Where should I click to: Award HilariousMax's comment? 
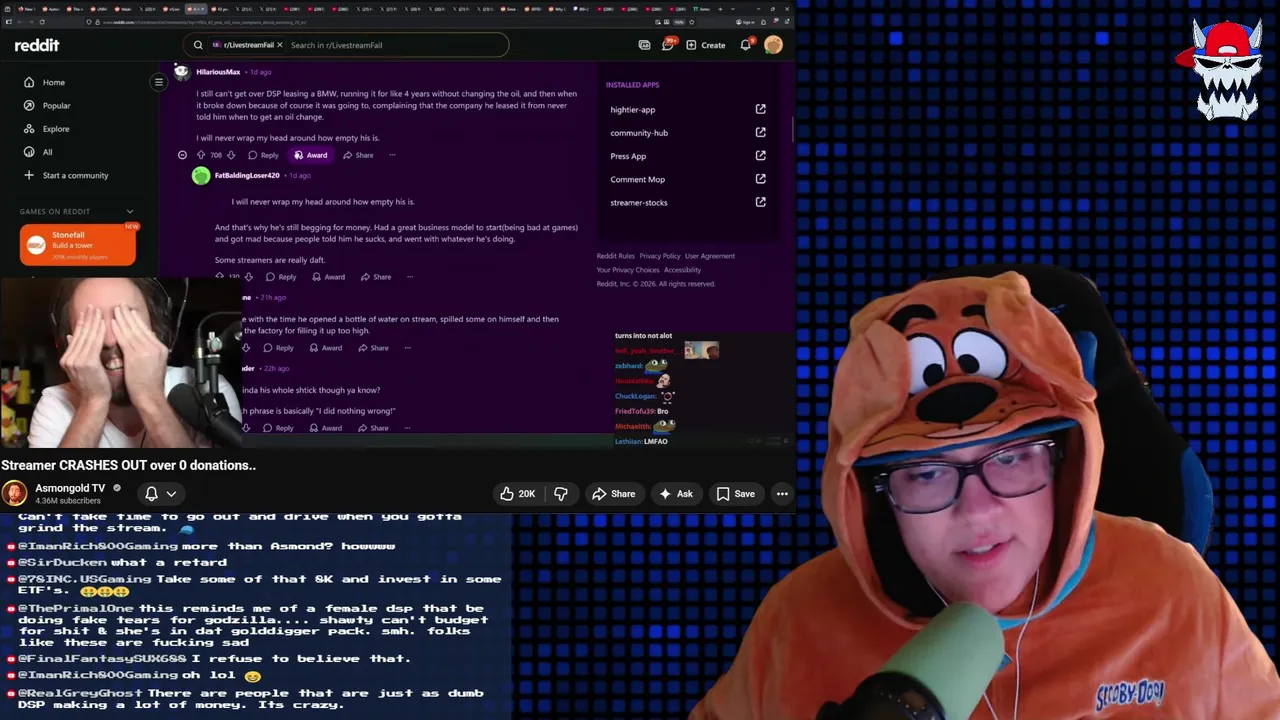click(x=310, y=155)
